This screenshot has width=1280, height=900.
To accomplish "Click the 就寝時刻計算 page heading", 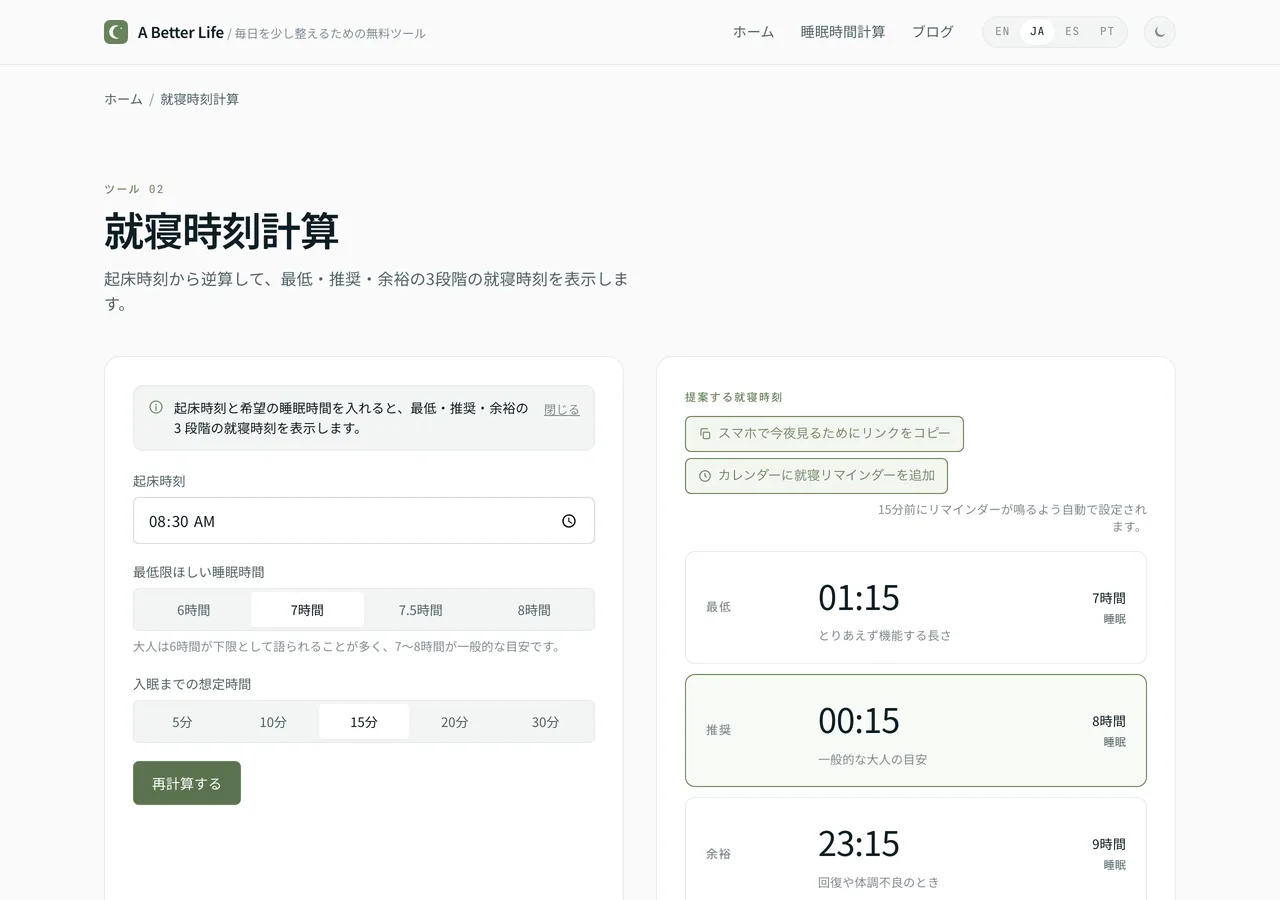I will click(x=222, y=231).
